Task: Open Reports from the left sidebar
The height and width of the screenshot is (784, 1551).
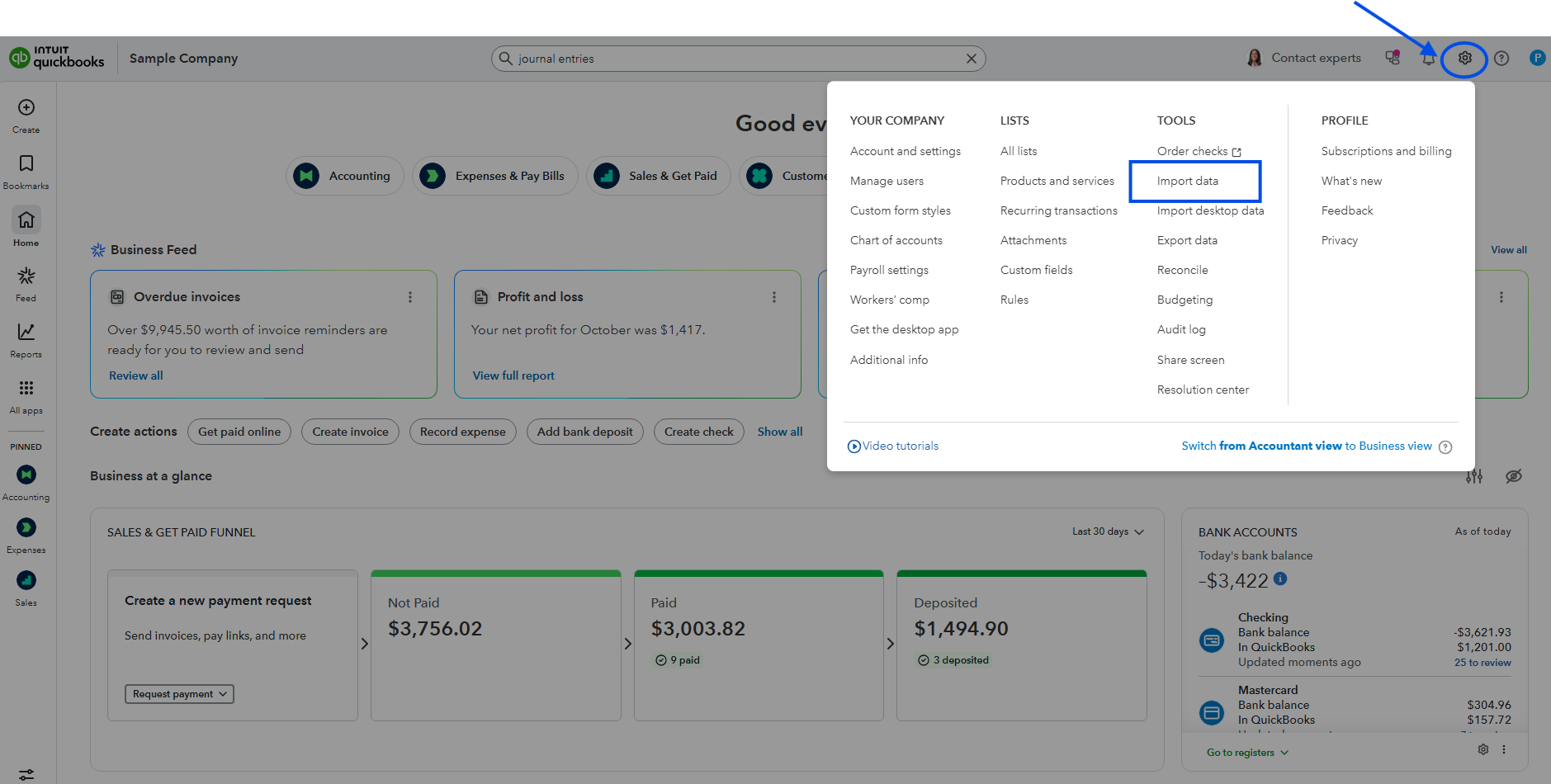Action: [26, 333]
